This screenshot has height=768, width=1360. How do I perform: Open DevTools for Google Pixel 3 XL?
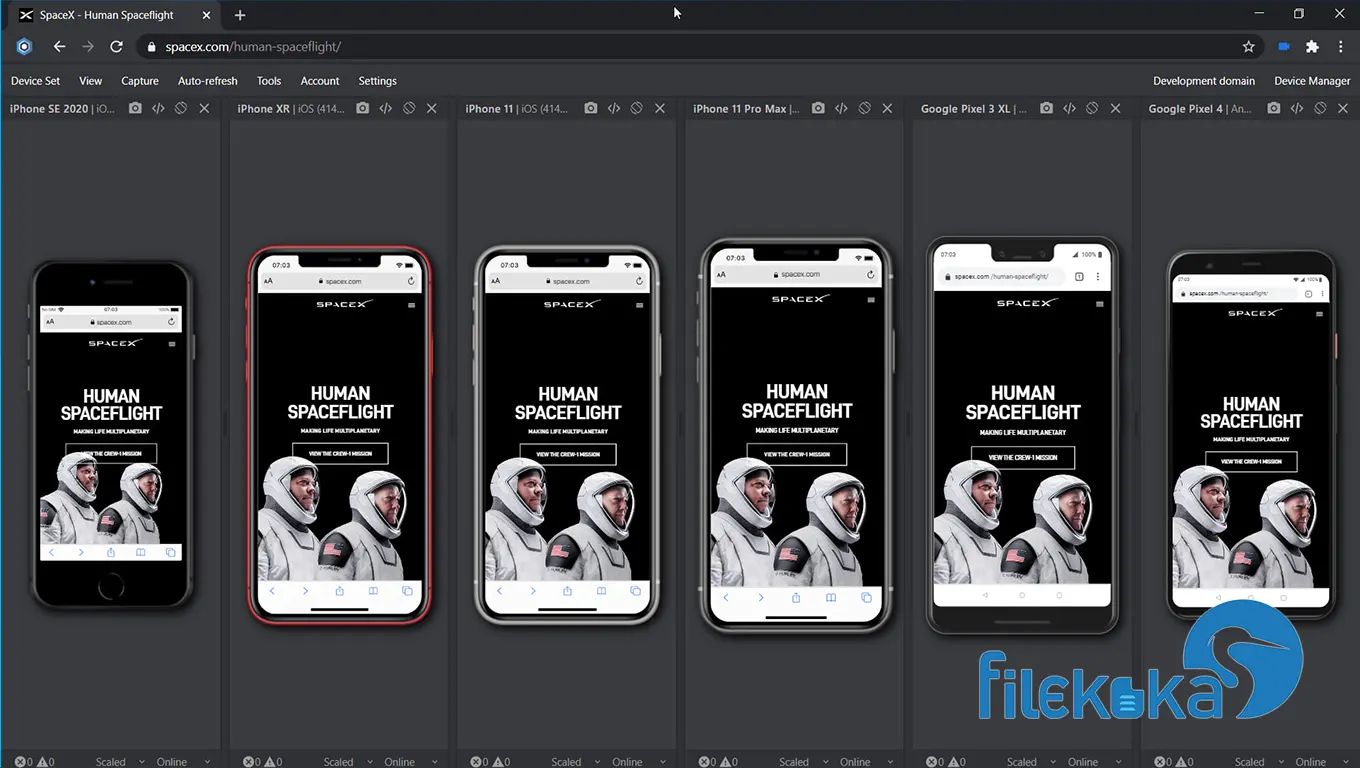[1069, 108]
